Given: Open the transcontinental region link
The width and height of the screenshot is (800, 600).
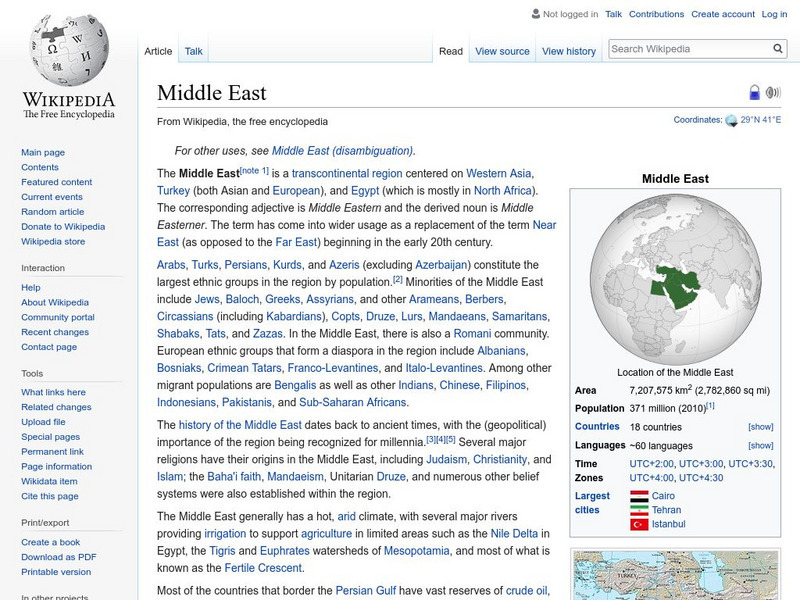Looking at the screenshot, I should 347,173.
